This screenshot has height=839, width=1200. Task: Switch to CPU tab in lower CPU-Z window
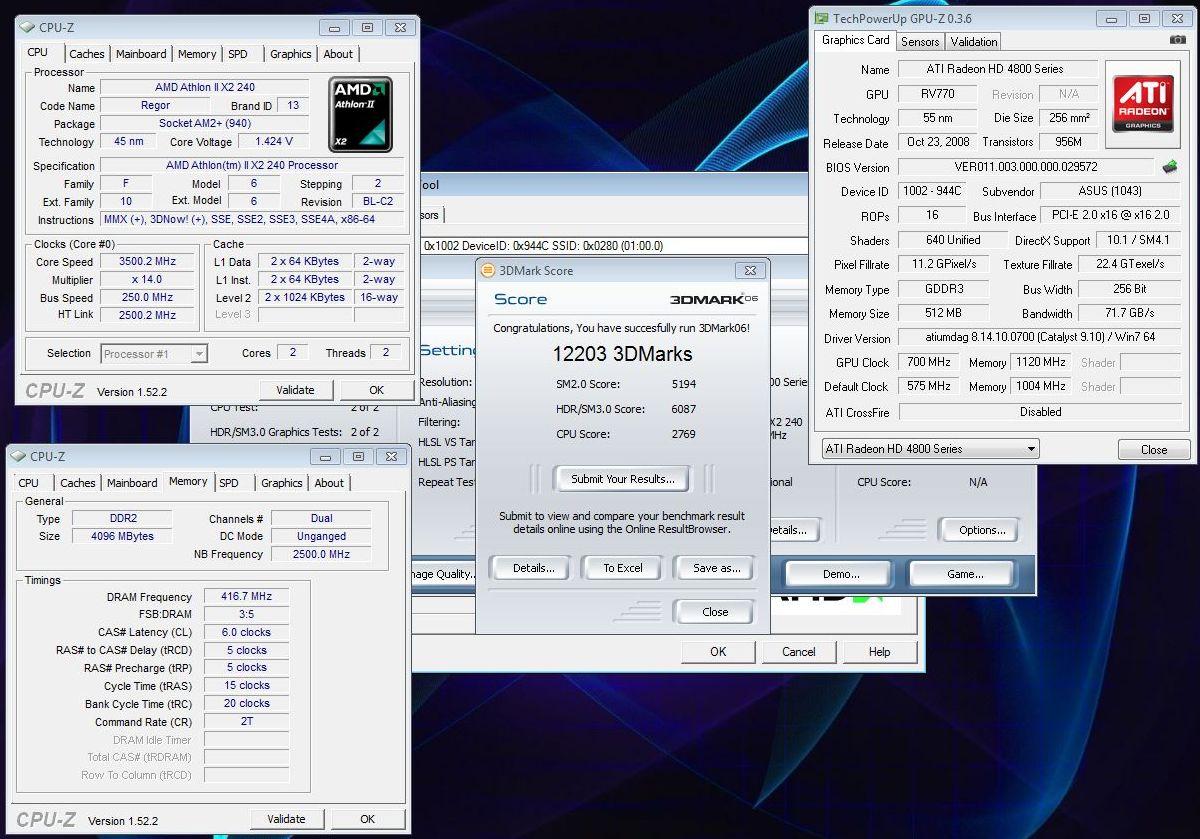point(29,483)
